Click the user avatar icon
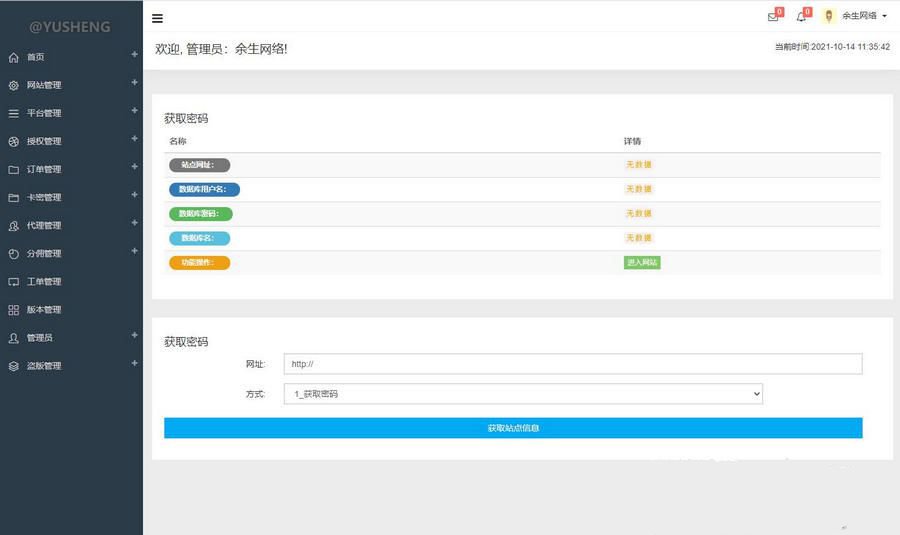The height and width of the screenshot is (535, 900). 828,16
